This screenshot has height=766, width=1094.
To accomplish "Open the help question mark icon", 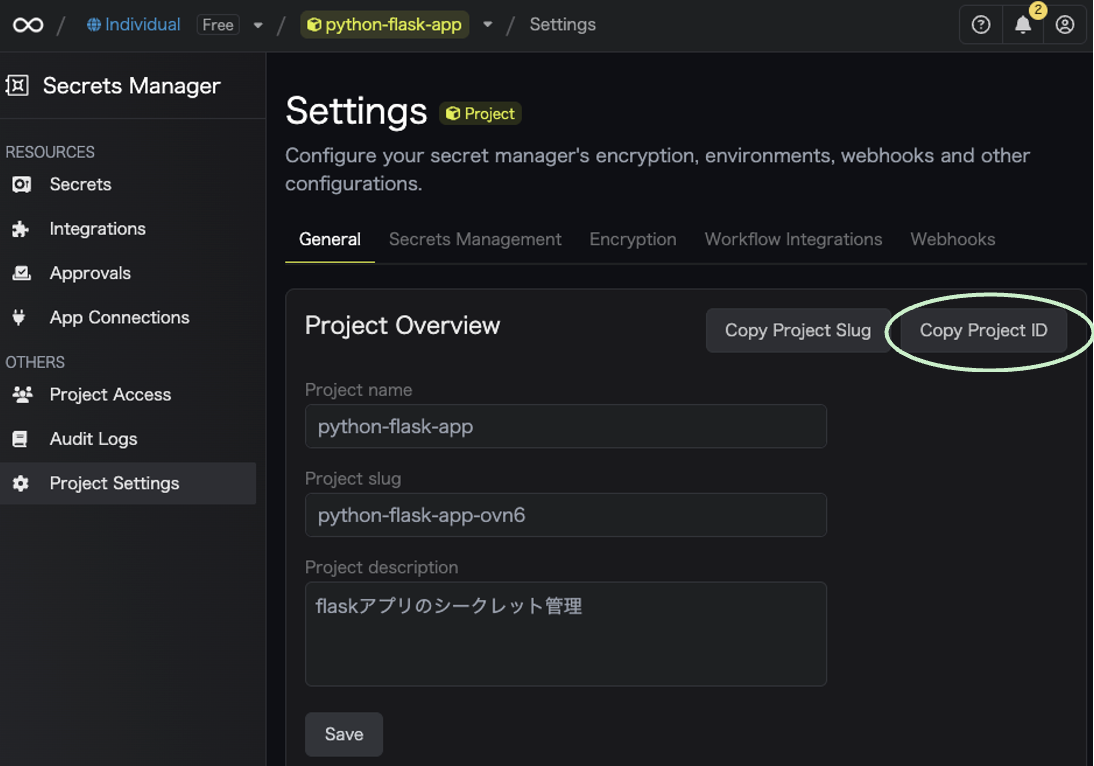I will tap(981, 25).
